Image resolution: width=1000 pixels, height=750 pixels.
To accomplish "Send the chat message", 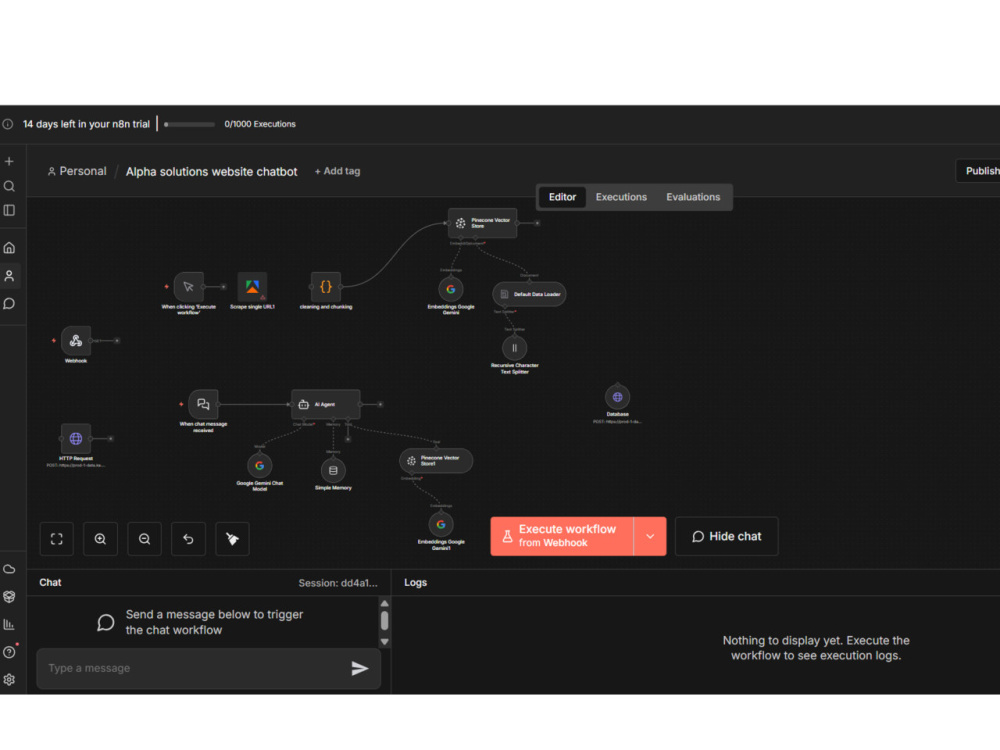I will tap(360, 668).
